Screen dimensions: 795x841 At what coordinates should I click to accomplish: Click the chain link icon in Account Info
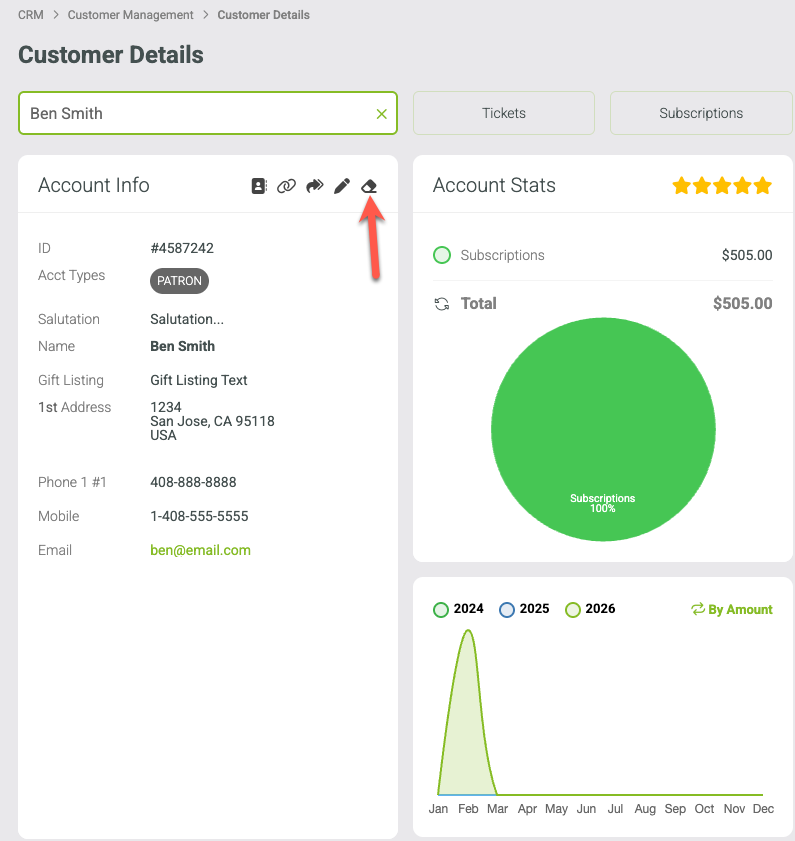(x=286, y=186)
